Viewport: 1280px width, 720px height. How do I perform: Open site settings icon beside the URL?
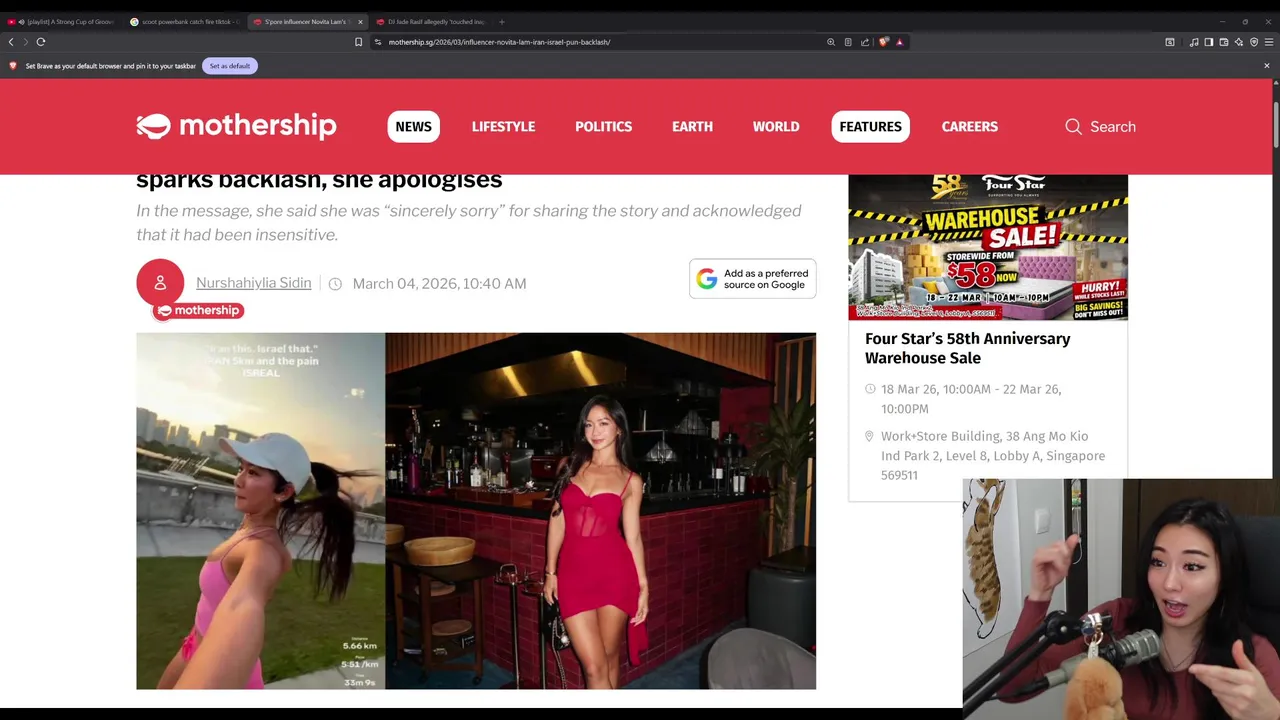(x=378, y=42)
